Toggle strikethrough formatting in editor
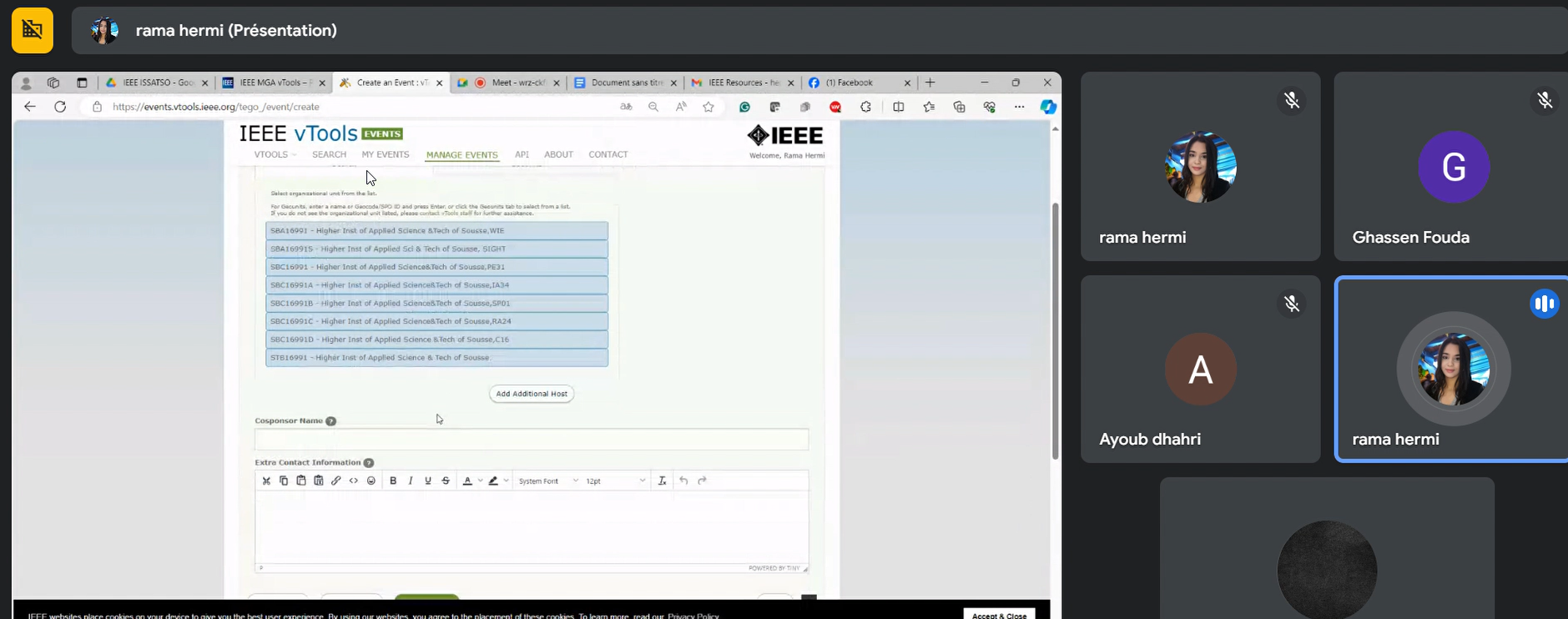The width and height of the screenshot is (1568, 619). coord(446,481)
